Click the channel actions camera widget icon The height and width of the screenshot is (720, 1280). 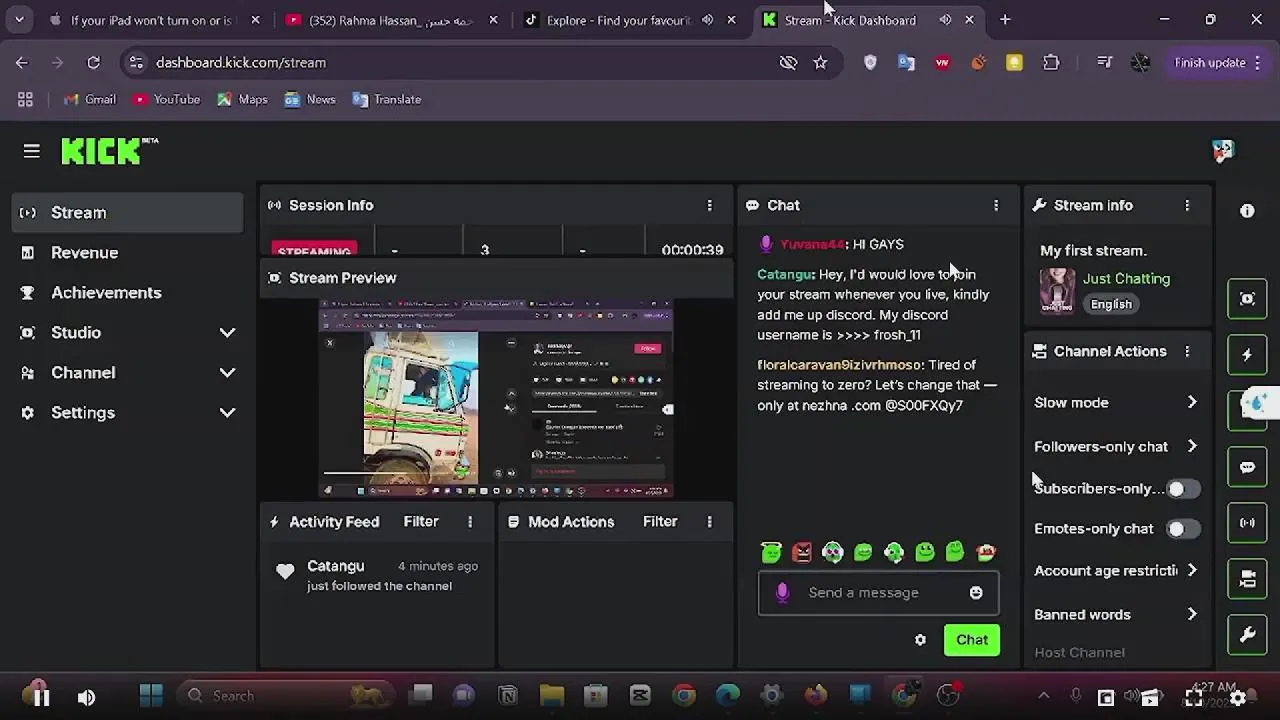click(1247, 579)
